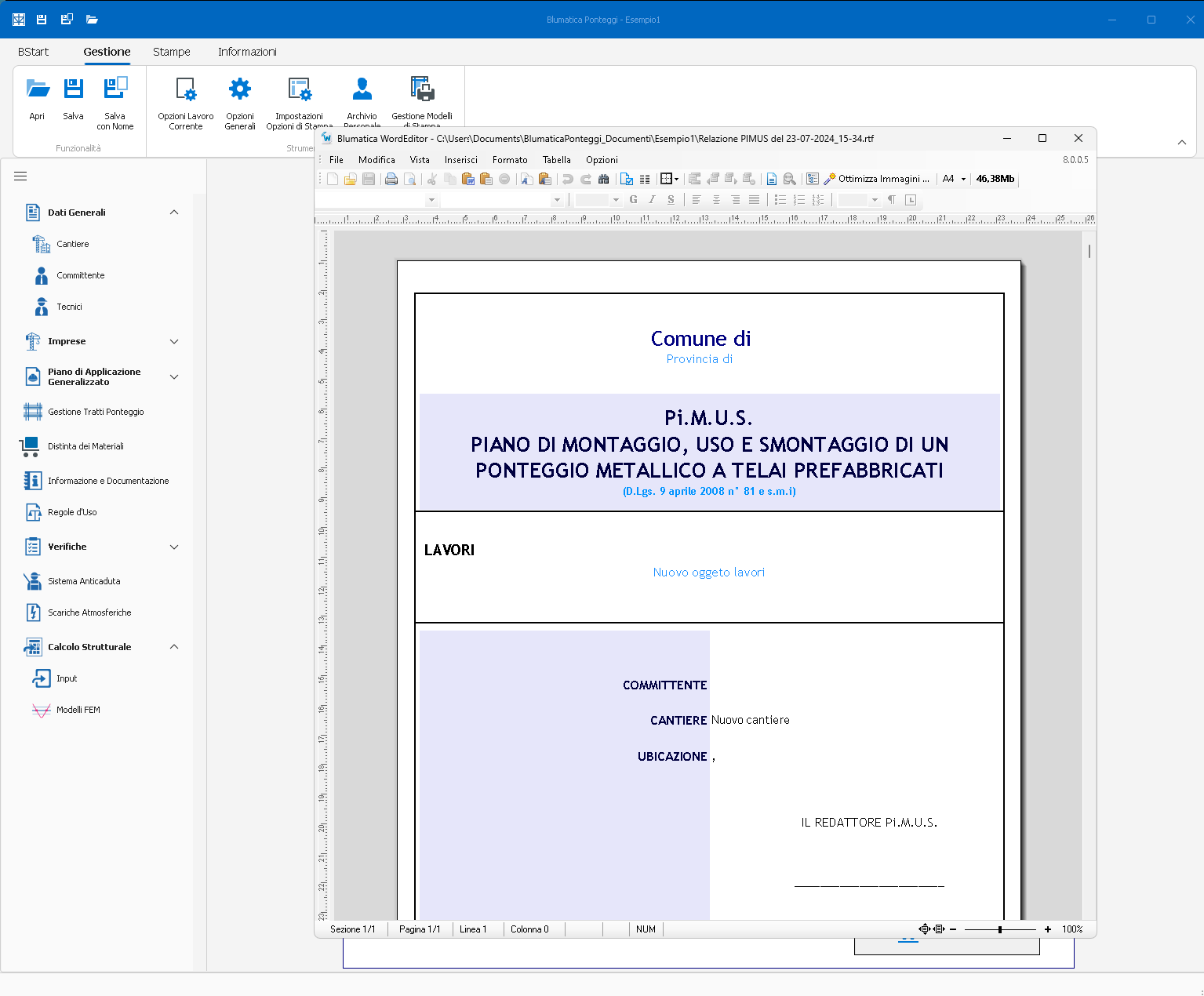Click the binoculars Find icon
This screenshot has height=996, width=1204.
(x=603, y=179)
